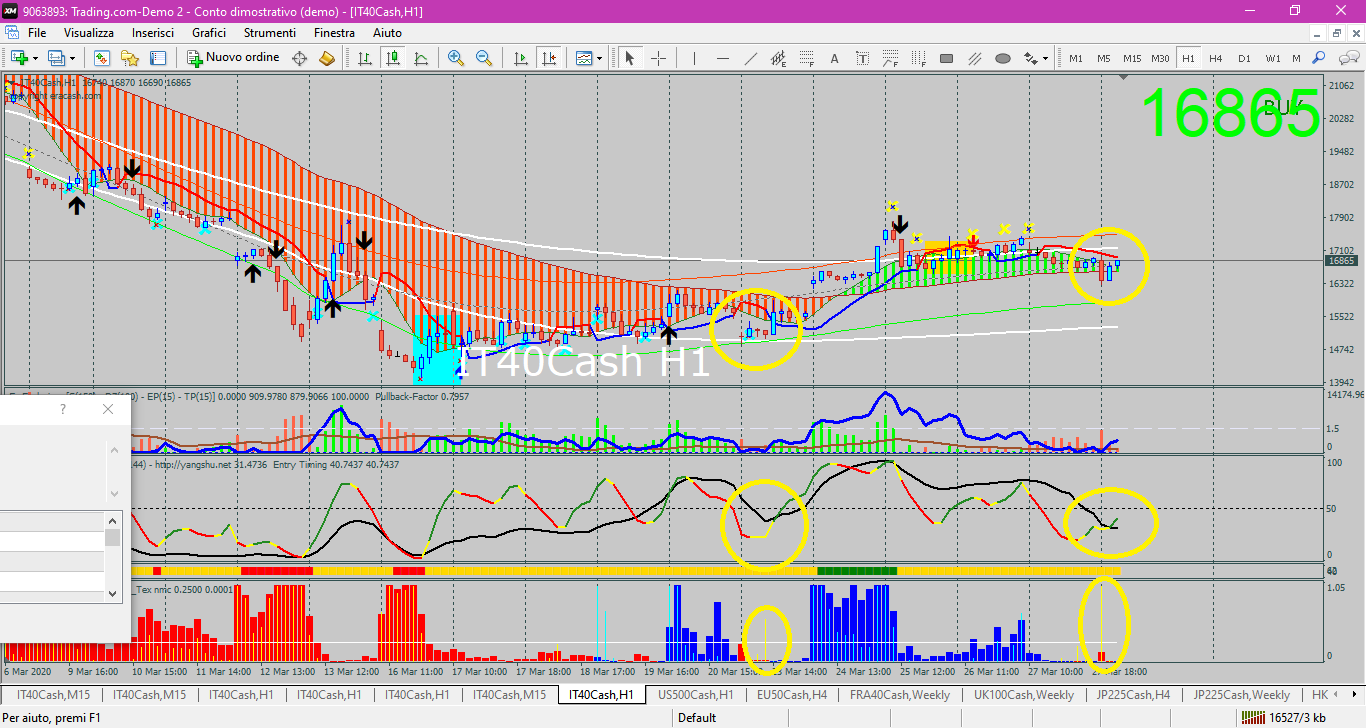Switch to H4 timeframe

point(1216,58)
